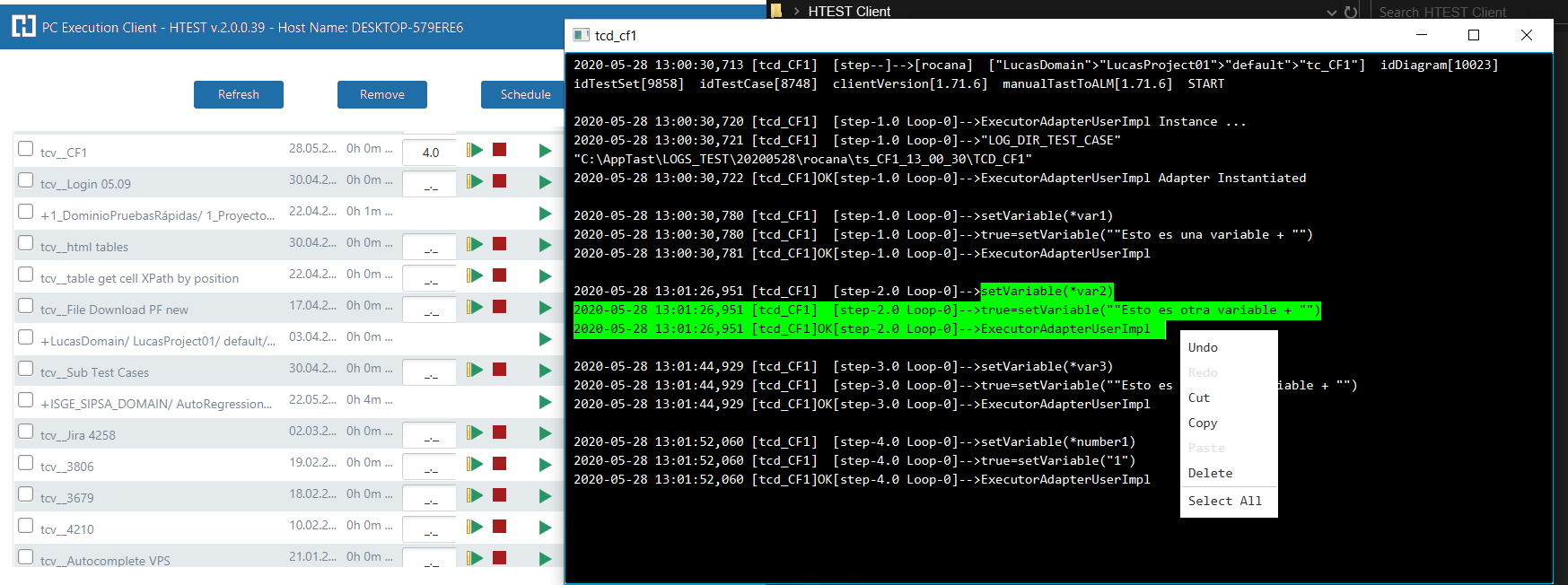Play the +ISGE_SIPSA_DOMAIN test set
This screenshot has width=1568, height=585.
click(x=545, y=402)
